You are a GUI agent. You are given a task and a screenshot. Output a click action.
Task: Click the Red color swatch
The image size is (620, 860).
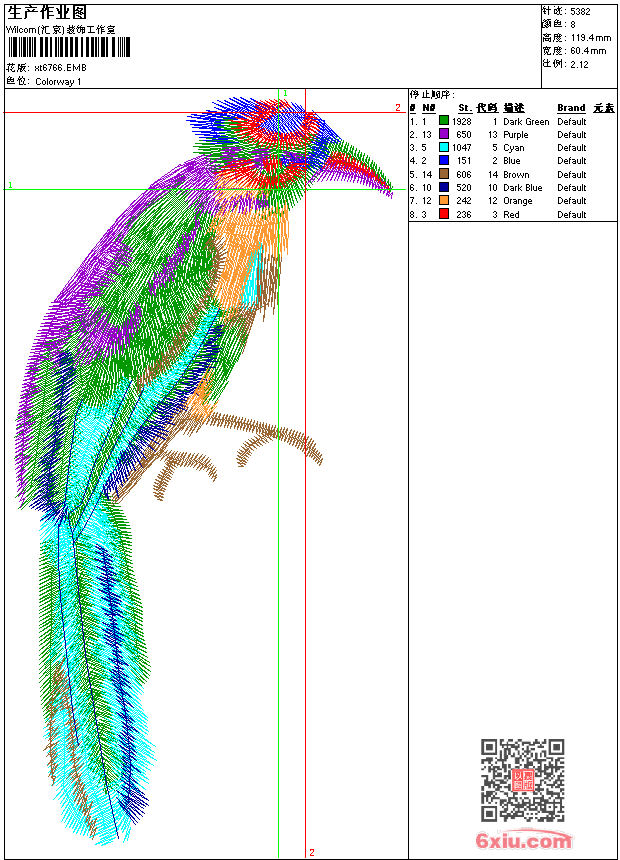[x=444, y=214]
